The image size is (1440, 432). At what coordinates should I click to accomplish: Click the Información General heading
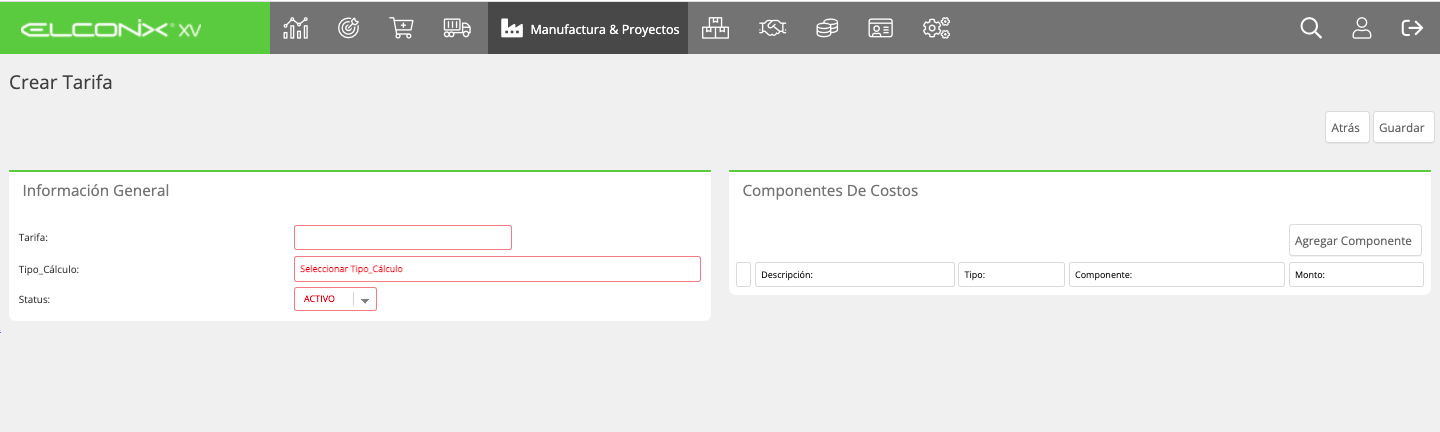pos(96,190)
